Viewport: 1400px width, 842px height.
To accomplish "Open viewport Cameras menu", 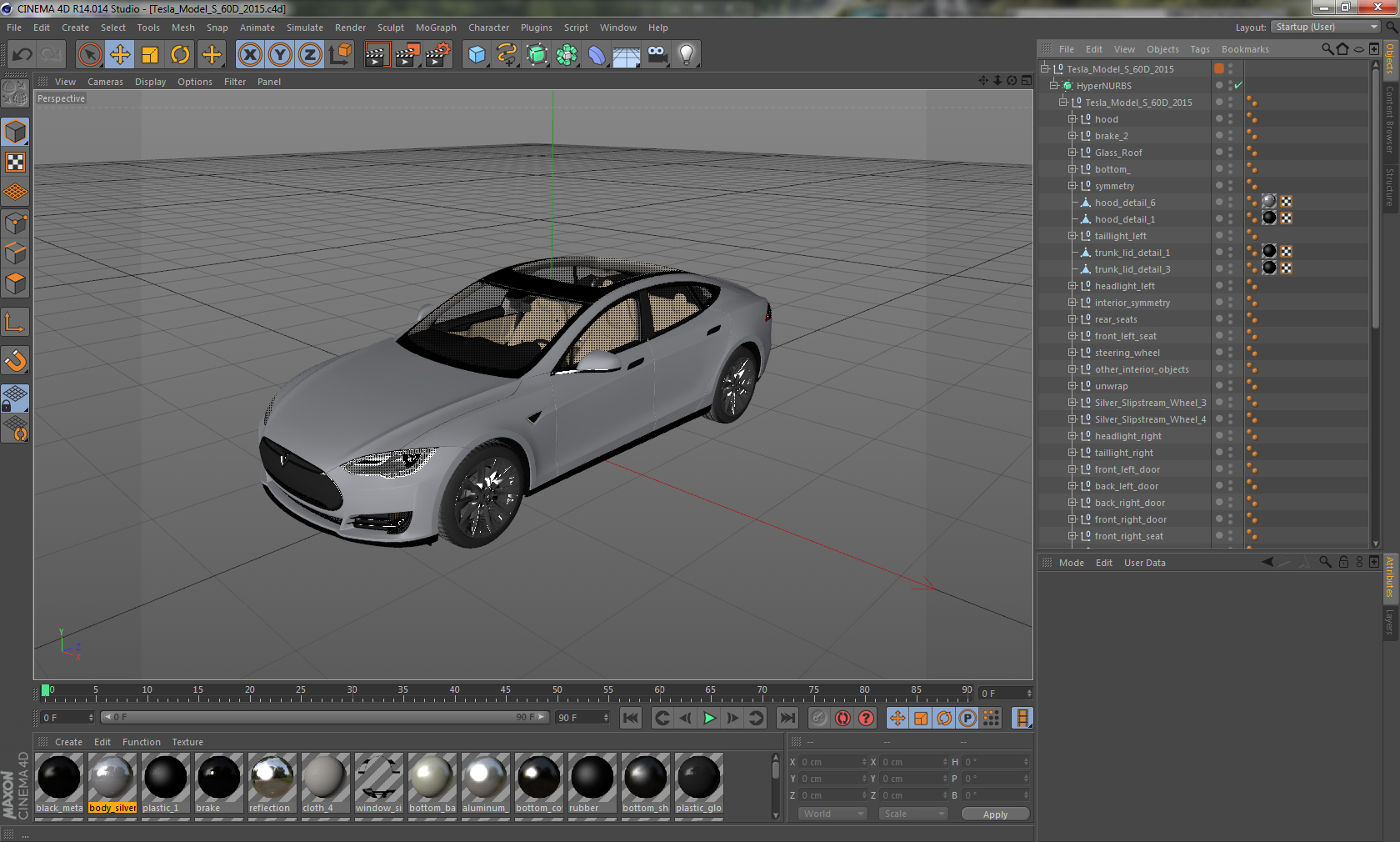I will (105, 82).
